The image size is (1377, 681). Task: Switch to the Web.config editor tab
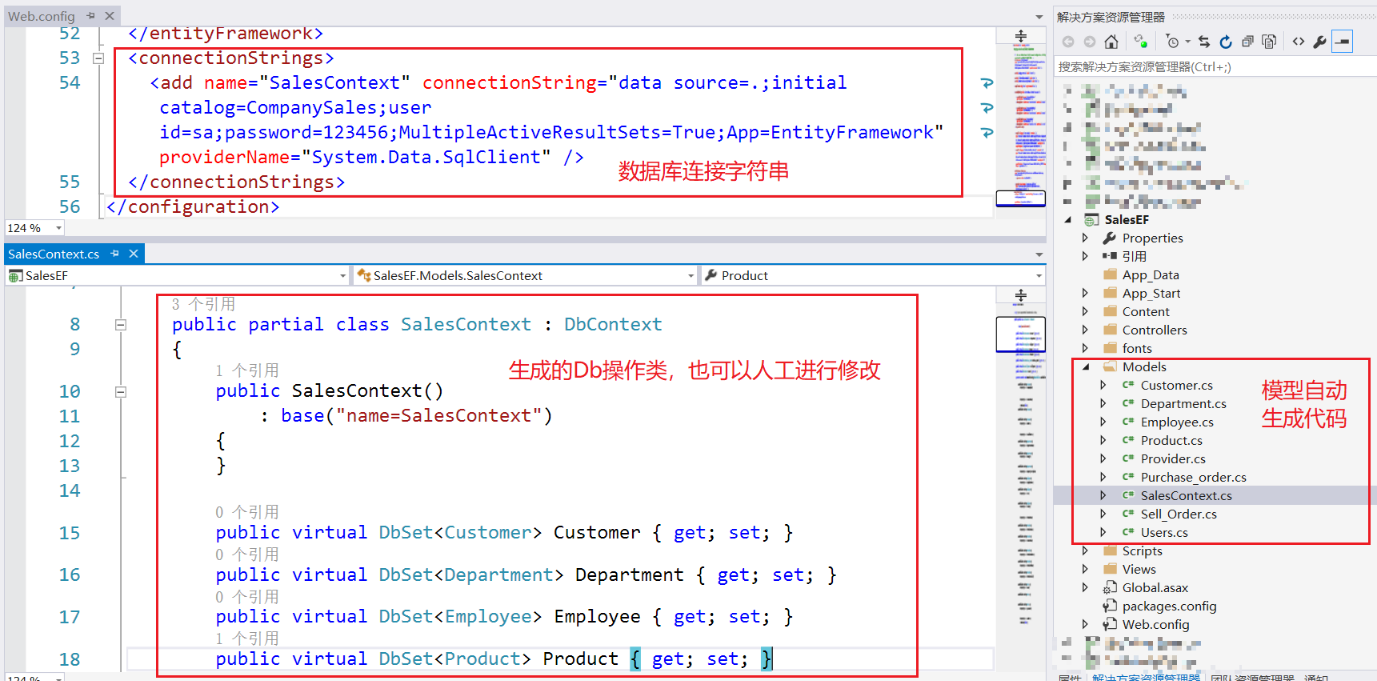(x=42, y=17)
